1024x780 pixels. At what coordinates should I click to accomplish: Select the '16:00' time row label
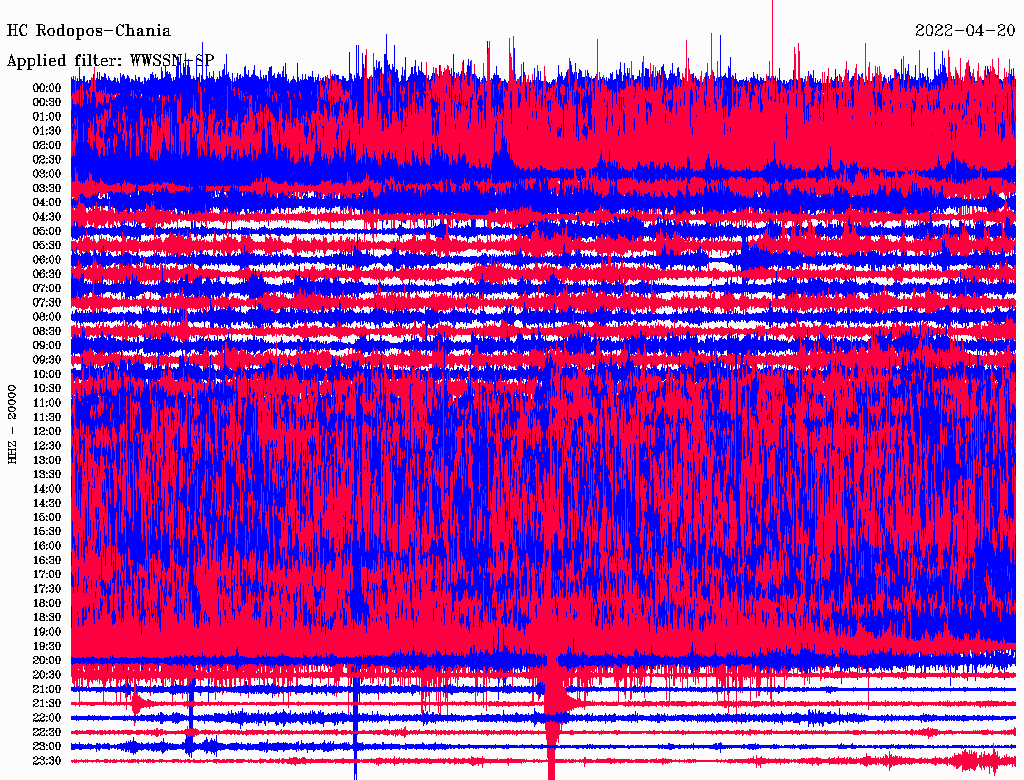tap(47, 546)
